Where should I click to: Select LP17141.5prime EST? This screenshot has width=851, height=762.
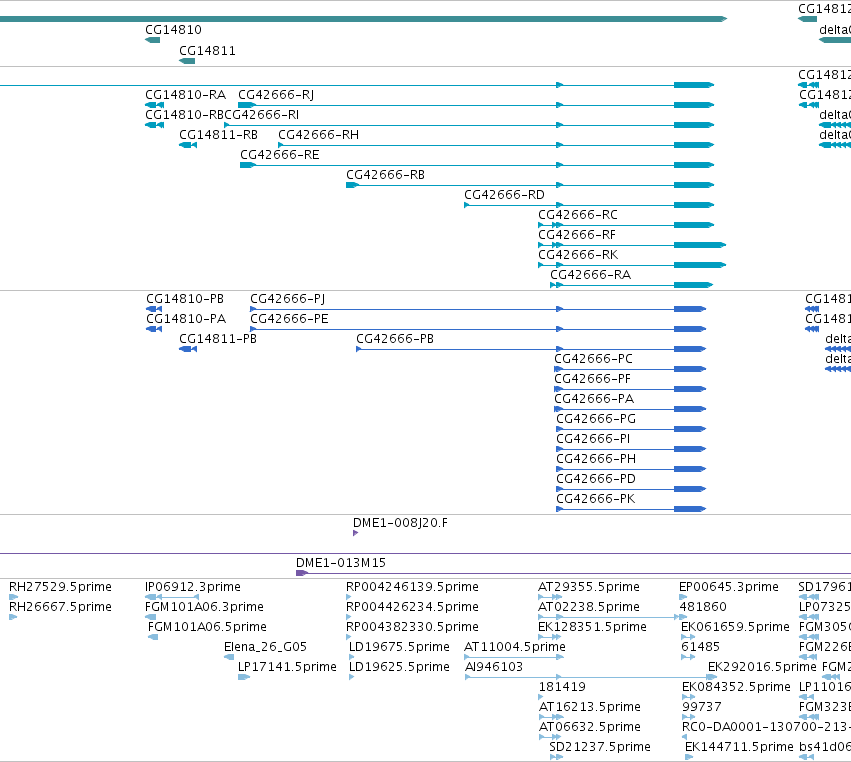(287, 668)
